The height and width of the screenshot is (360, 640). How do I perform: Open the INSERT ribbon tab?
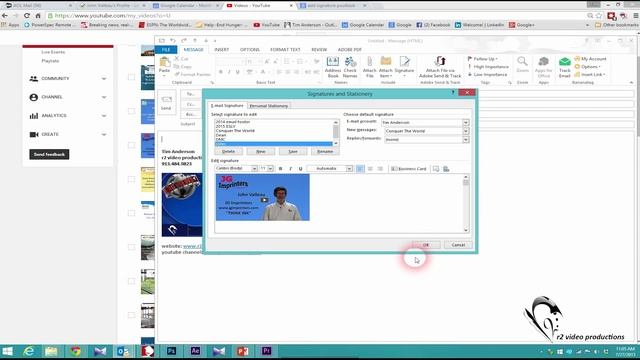pos(222,49)
